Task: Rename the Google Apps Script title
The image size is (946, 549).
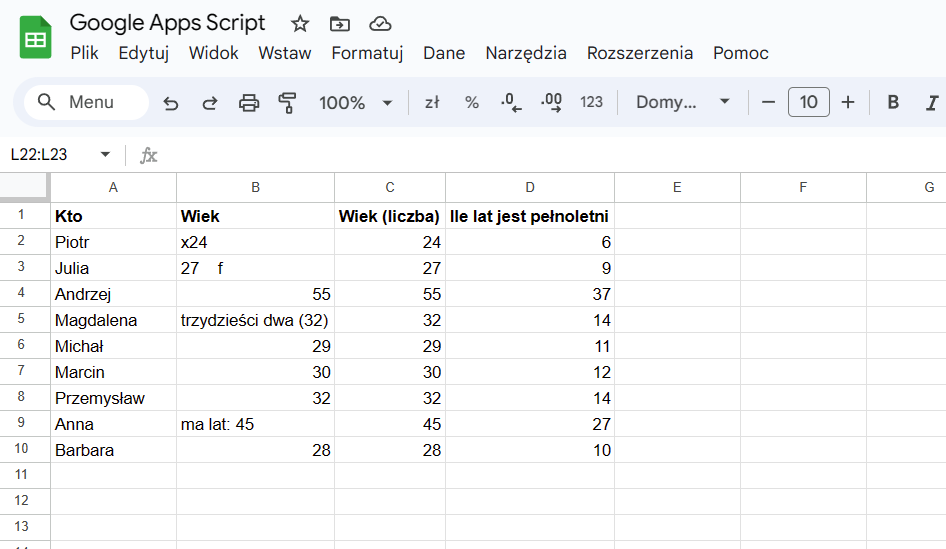Action: 167,23
